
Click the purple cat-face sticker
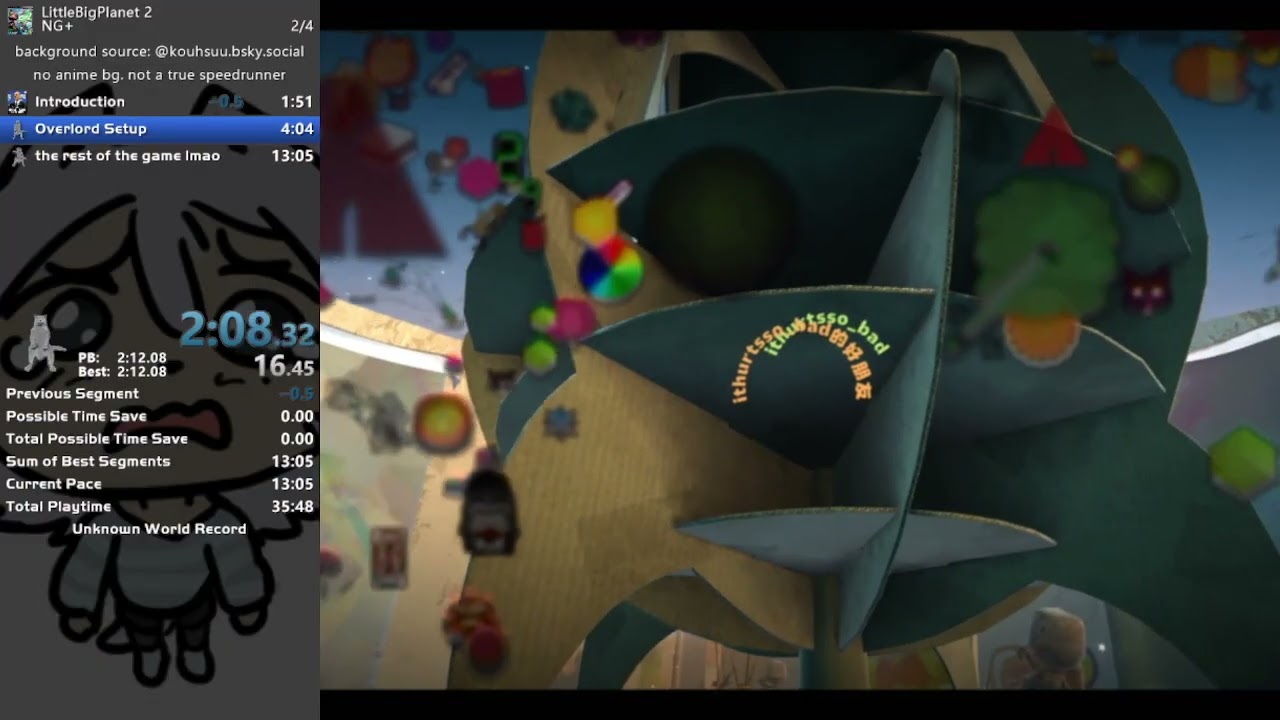pyautogui.click(x=1146, y=292)
